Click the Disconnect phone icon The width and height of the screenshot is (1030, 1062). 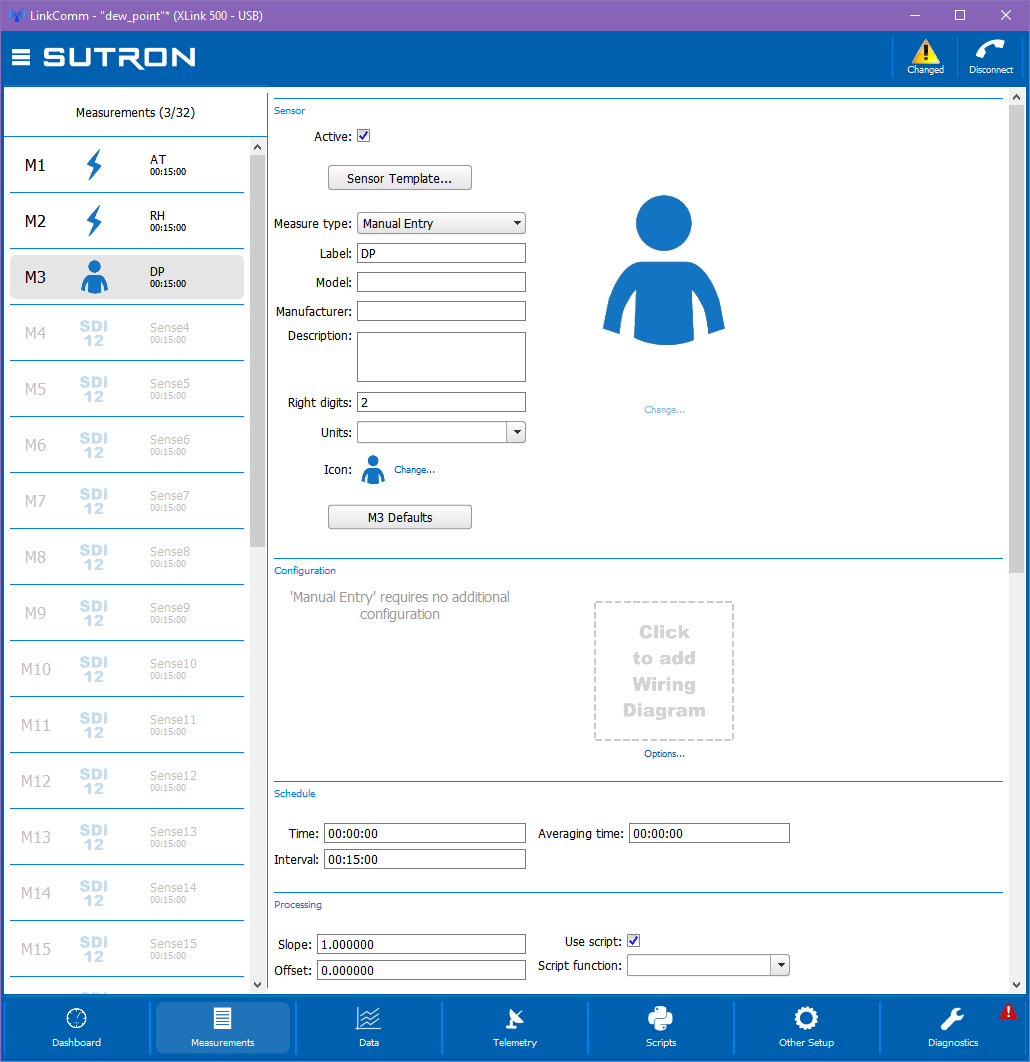point(990,50)
